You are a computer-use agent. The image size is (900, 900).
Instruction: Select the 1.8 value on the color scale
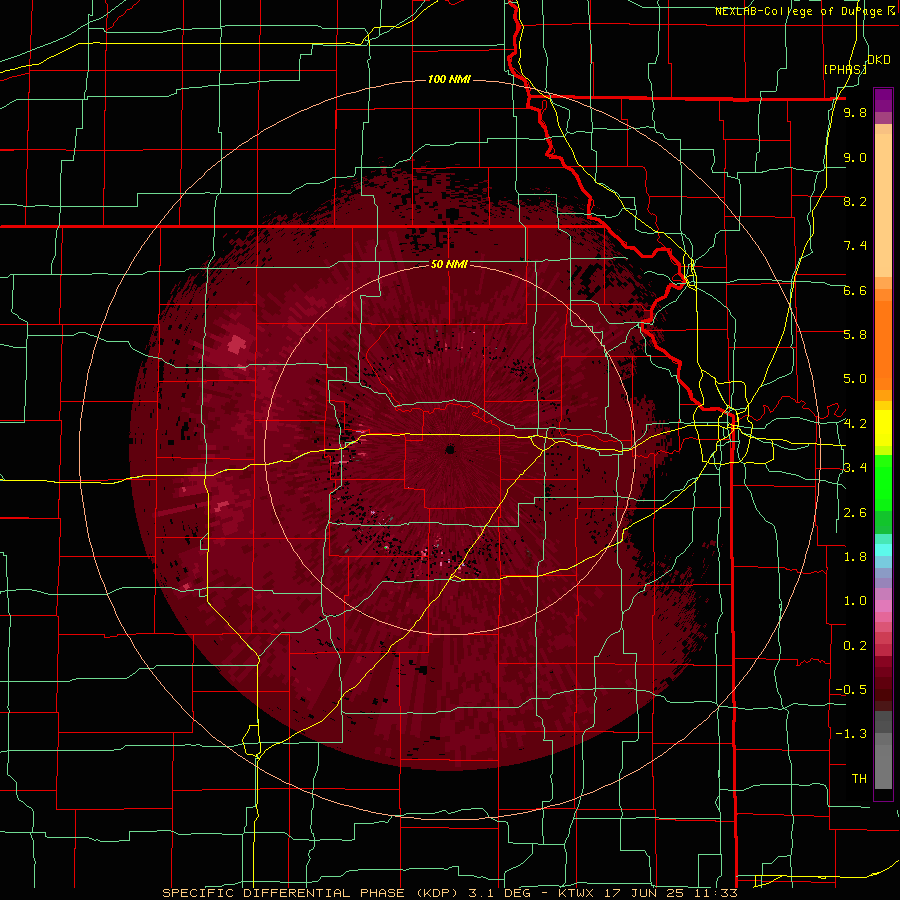pyautogui.click(x=855, y=557)
